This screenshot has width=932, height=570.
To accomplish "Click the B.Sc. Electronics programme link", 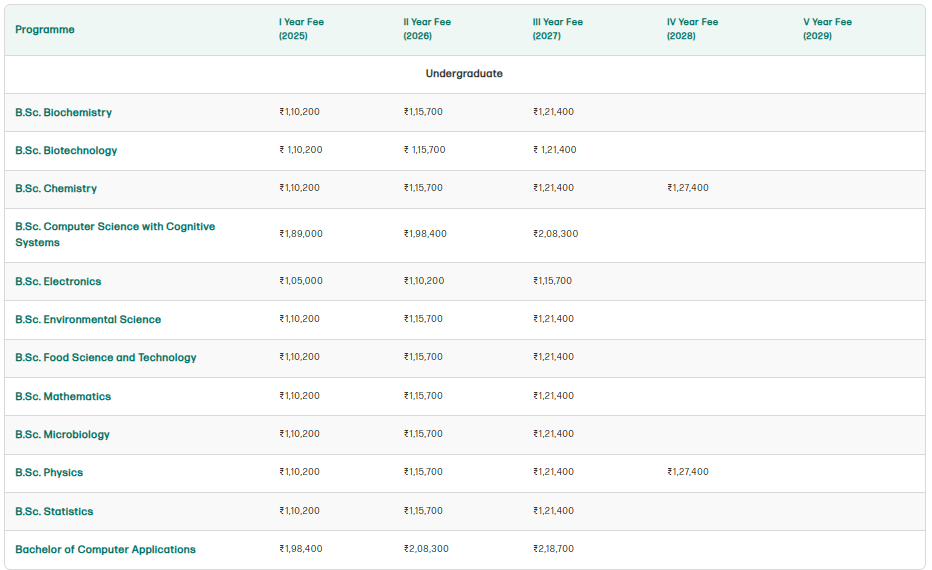I will coord(58,282).
